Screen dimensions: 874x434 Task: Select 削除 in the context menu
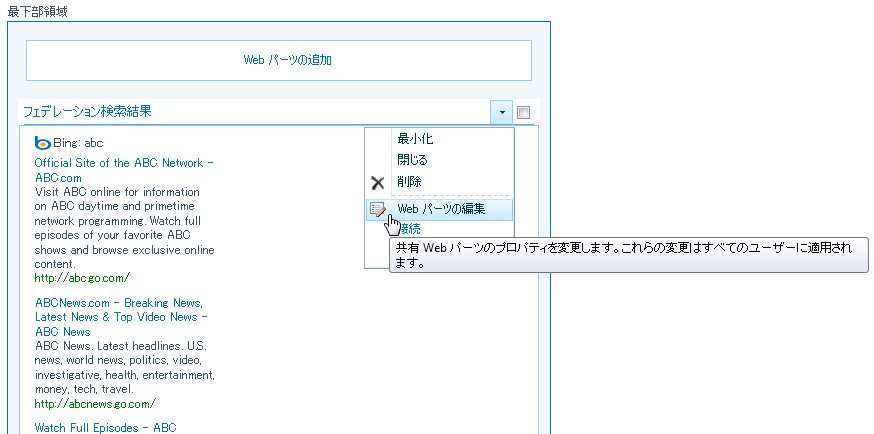point(409,182)
